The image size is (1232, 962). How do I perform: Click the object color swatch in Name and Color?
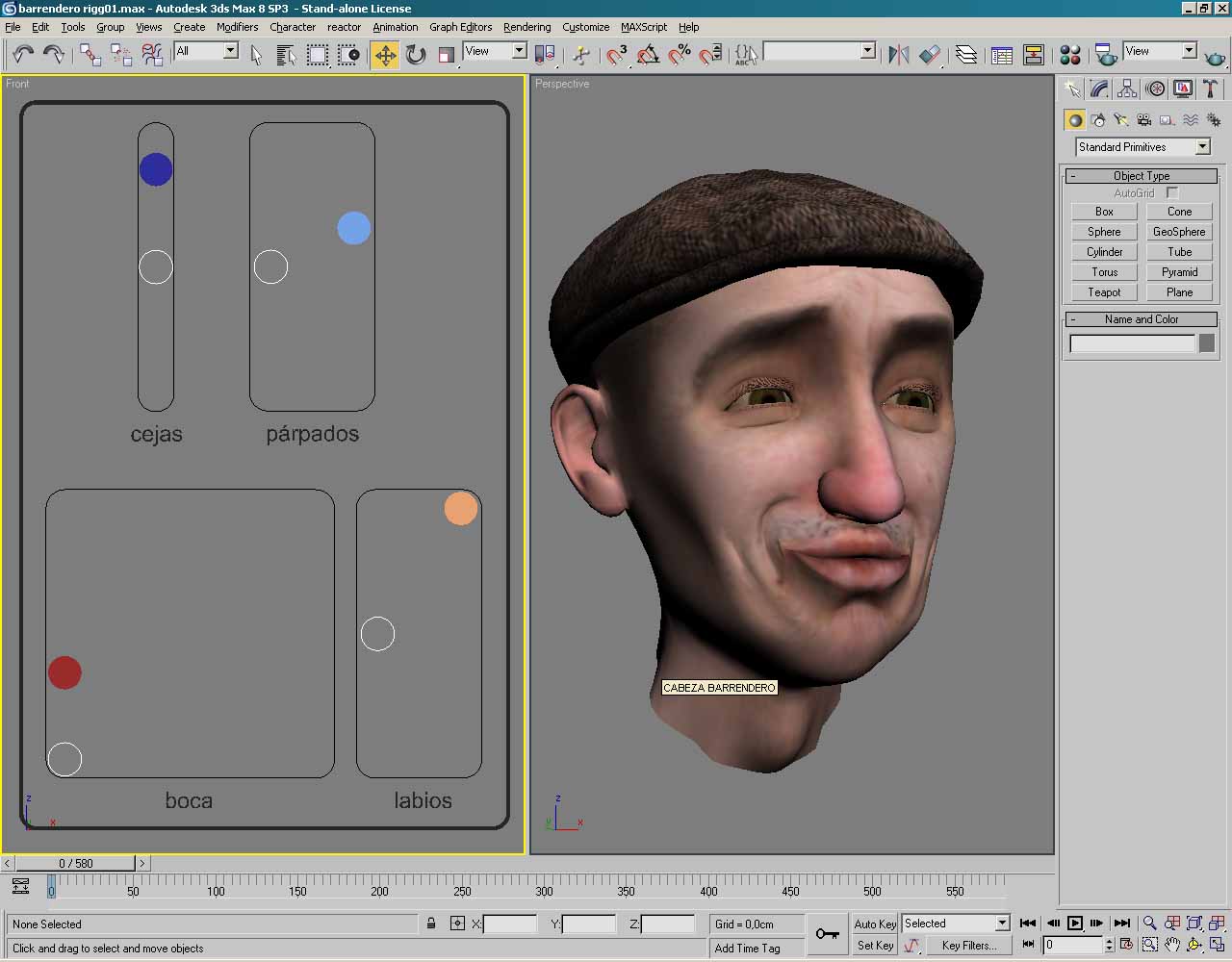[x=1206, y=343]
